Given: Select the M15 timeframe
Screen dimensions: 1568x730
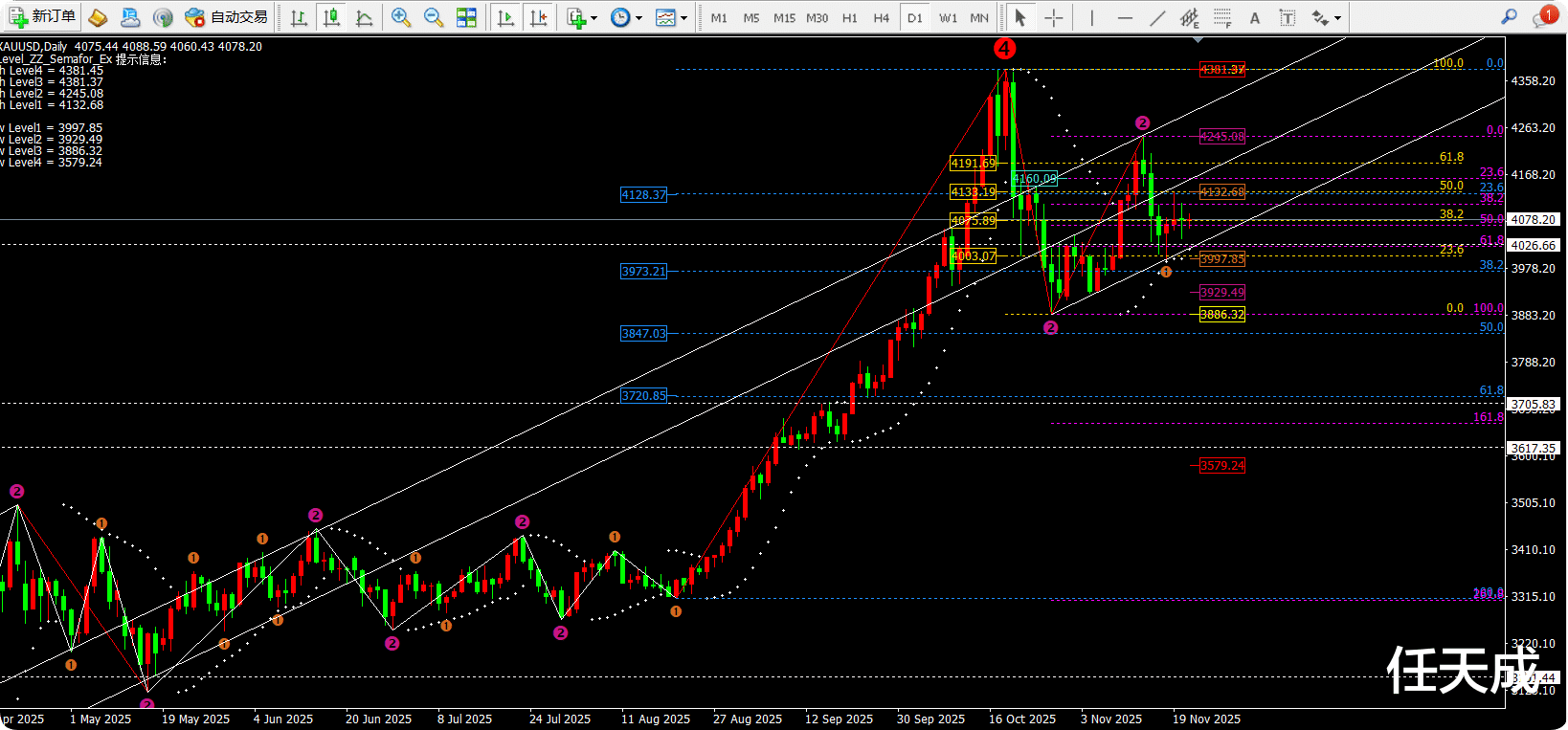Looking at the screenshot, I should coord(784,18).
